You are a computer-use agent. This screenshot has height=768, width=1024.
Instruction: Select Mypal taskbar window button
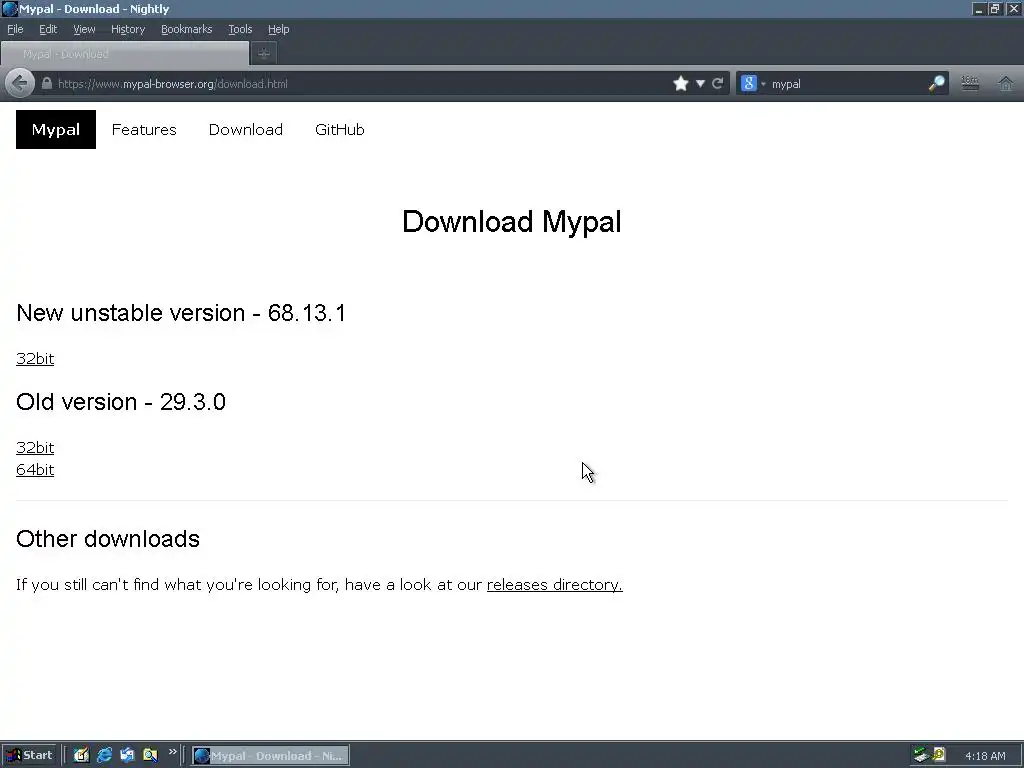coord(270,756)
